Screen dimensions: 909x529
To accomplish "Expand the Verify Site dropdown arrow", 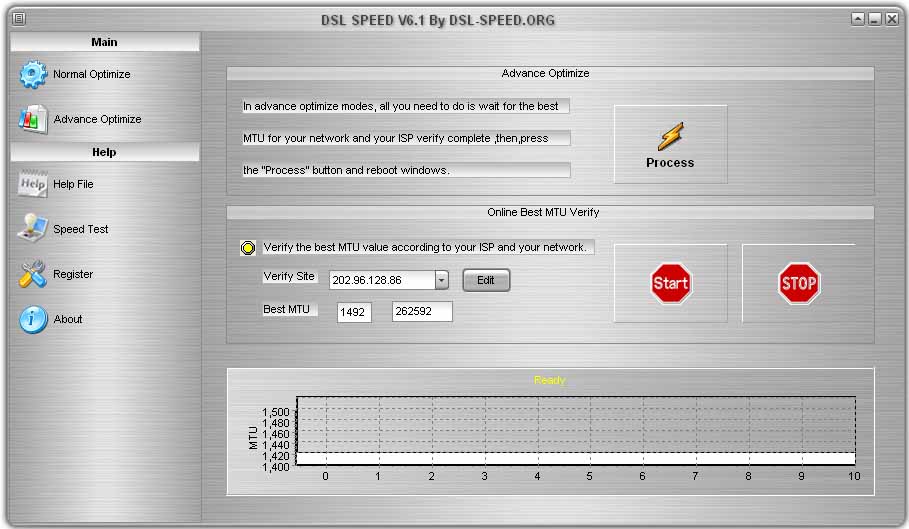I will [x=442, y=280].
